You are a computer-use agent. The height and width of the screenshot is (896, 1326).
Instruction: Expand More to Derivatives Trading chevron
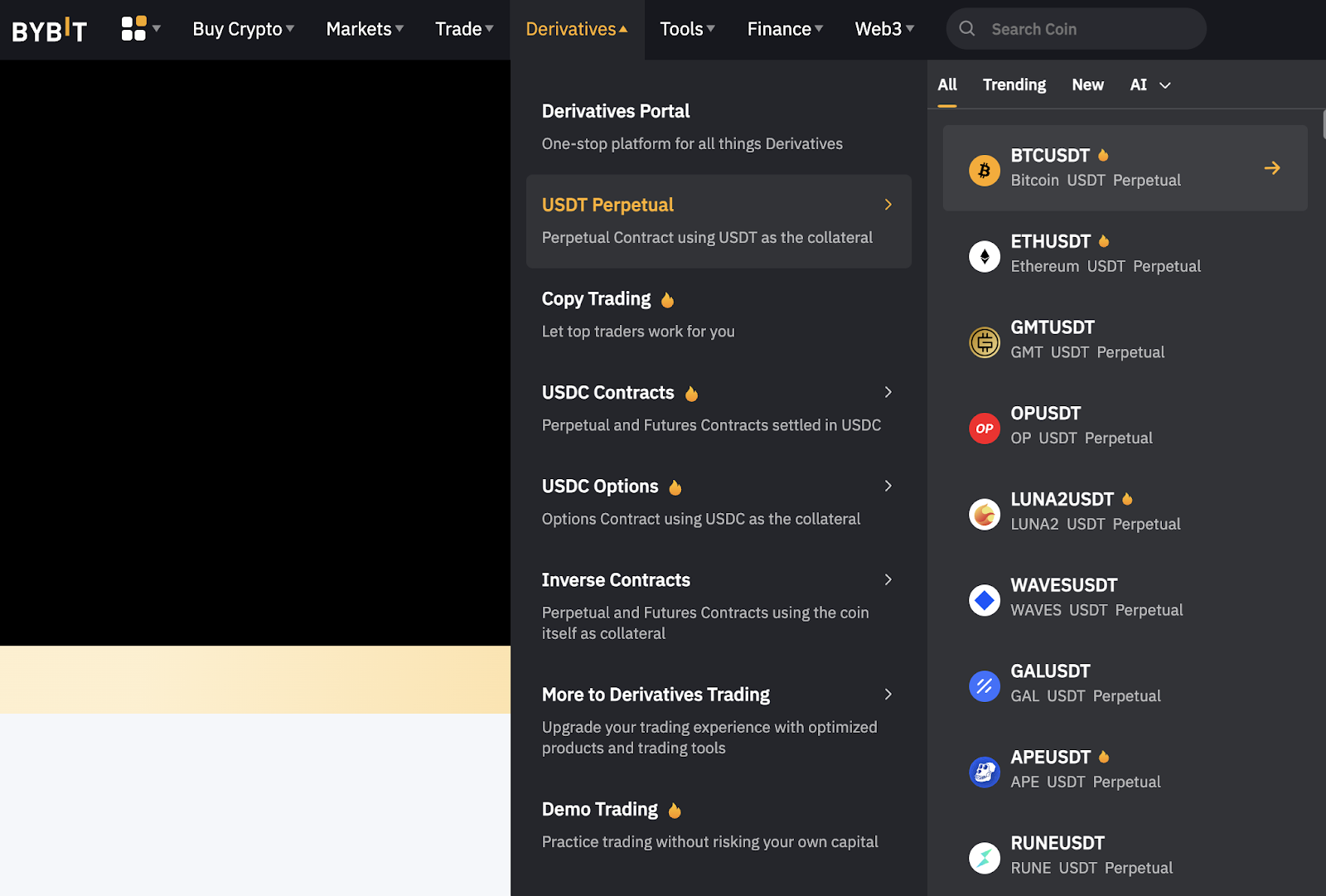click(888, 694)
